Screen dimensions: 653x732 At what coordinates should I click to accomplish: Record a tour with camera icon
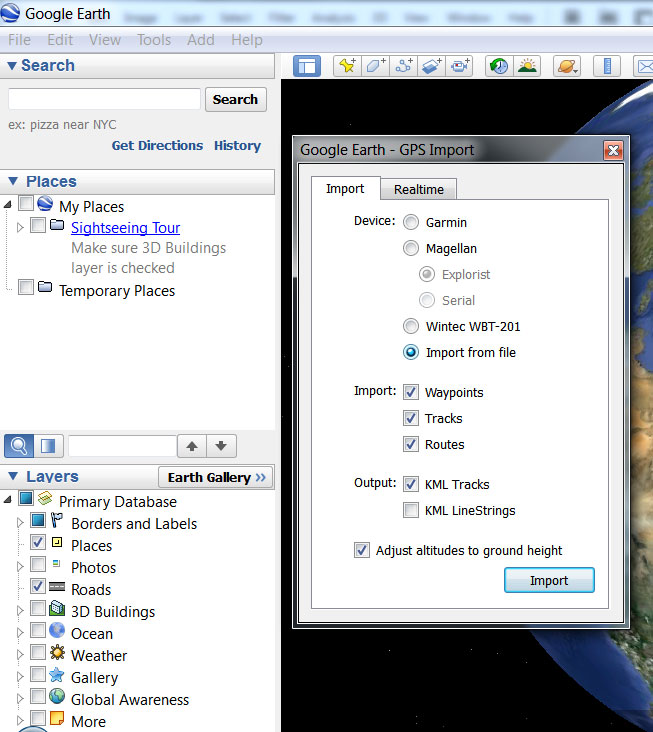click(x=460, y=66)
